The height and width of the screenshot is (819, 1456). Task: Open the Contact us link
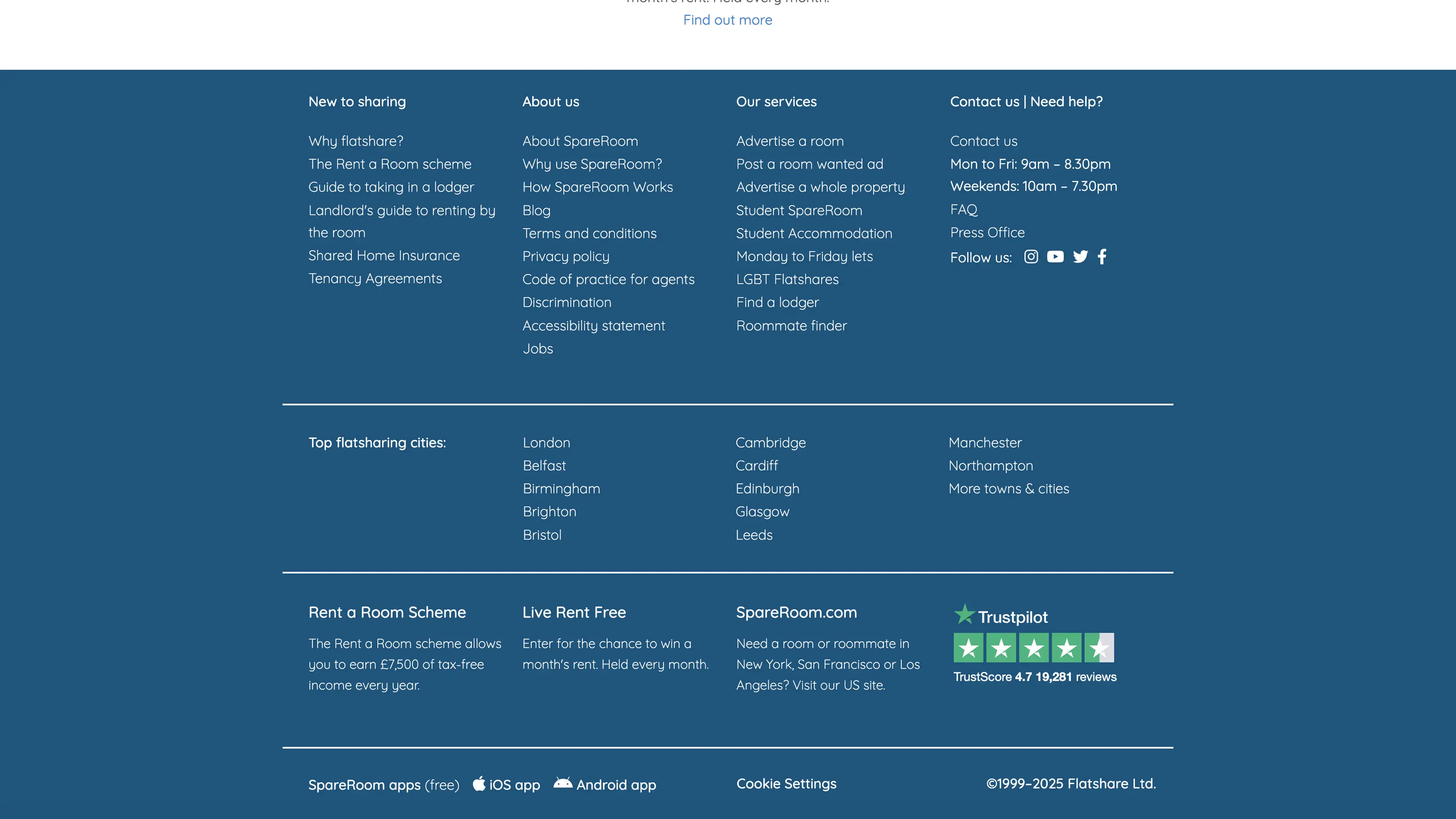[983, 141]
